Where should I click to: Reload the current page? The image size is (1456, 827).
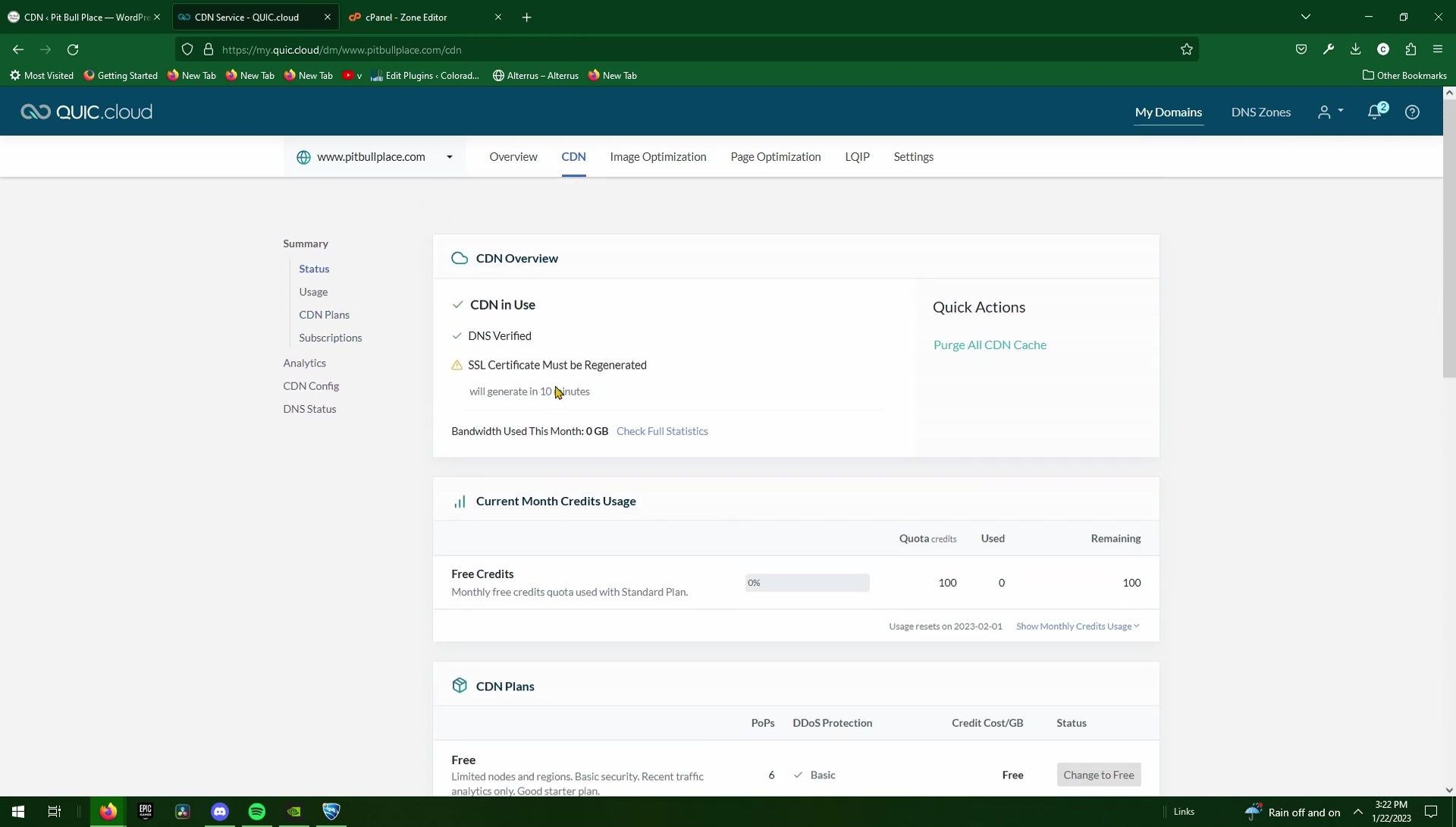[73, 49]
